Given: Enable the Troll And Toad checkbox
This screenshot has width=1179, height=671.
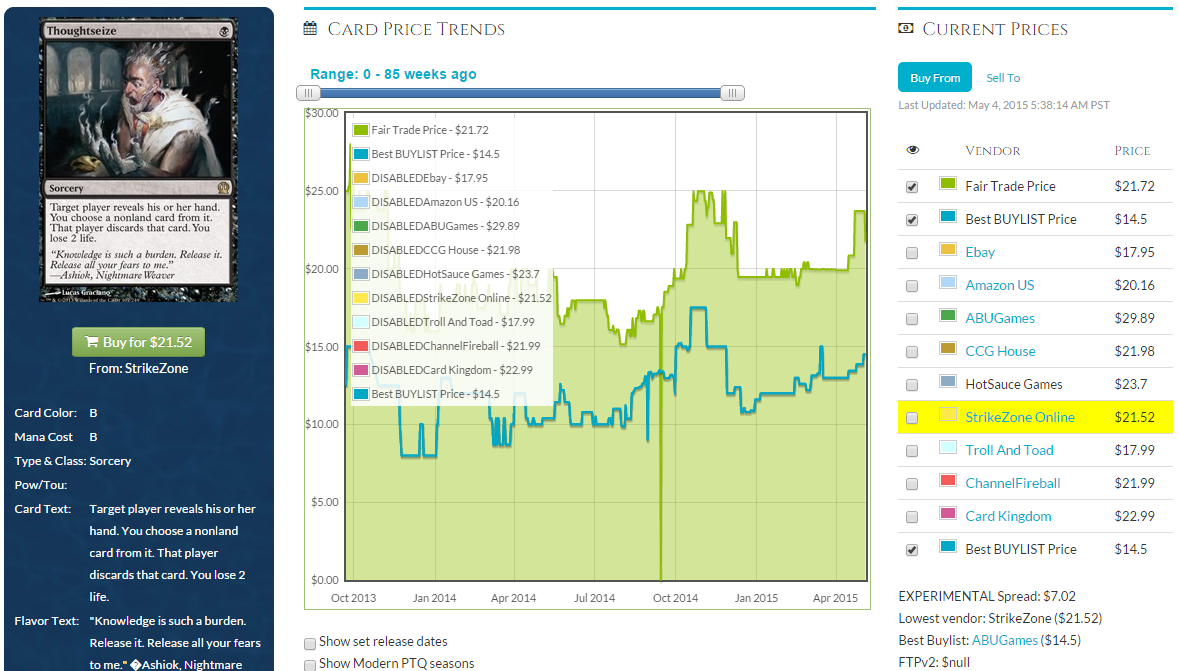Looking at the screenshot, I should point(912,451).
